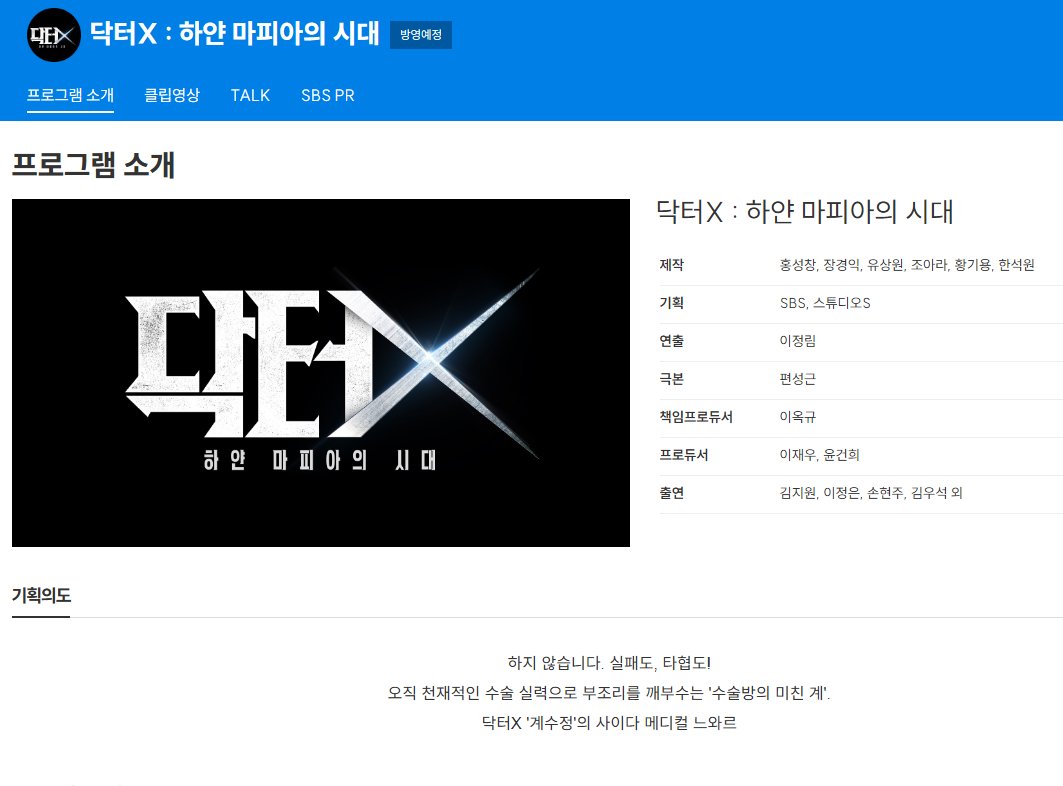Click the 프로그램 소개 page heading
Image resolution: width=1063 pixels, height=786 pixels.
coord(94,165)
